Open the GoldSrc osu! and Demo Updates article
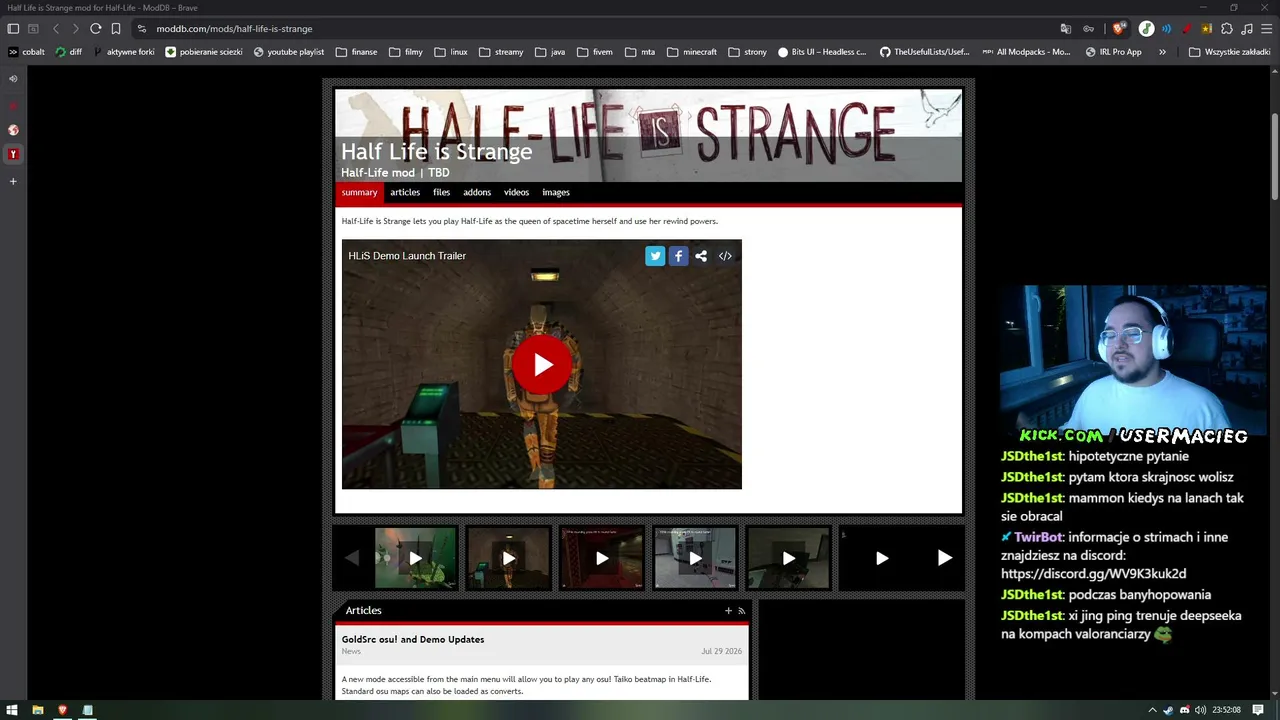The height and width of the screenshot is (720, 1280). [x=413, y=640]
